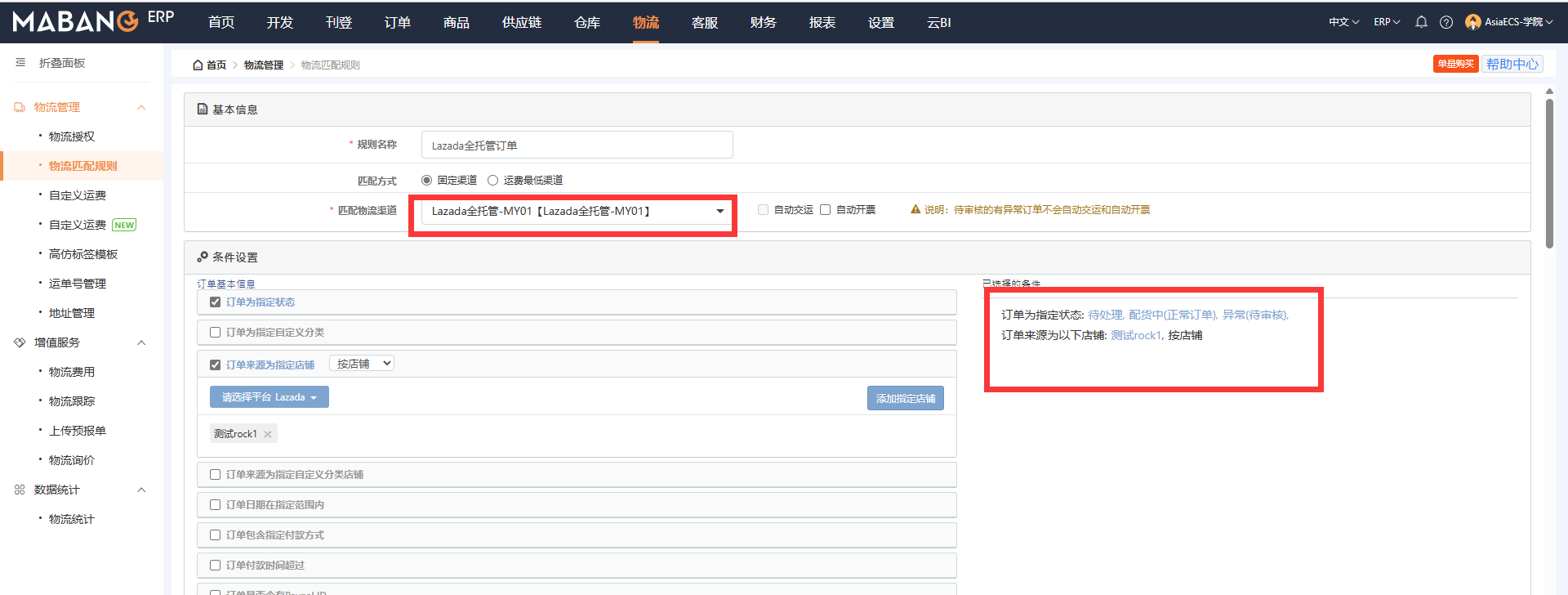1568x595 pixels.
Task: Enable the 自动交运 checkbox
Action: [763, 209]
